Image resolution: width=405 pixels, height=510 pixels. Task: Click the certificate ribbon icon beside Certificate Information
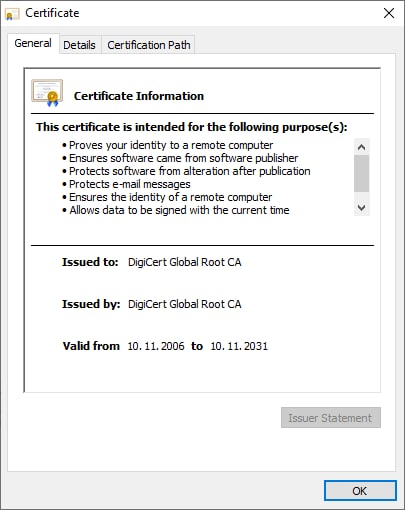click(x=47, y=93)
